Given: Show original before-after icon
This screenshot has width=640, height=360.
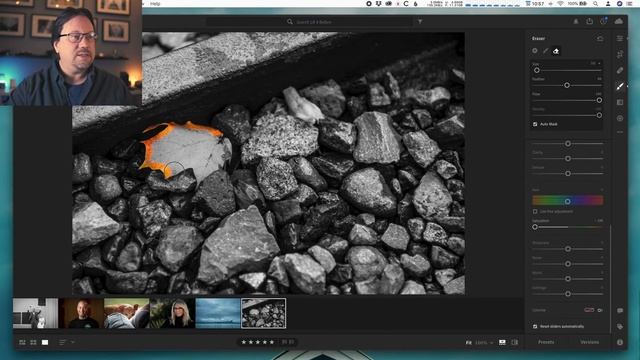Looking at the screenshot, I should (x=515, y=342).
